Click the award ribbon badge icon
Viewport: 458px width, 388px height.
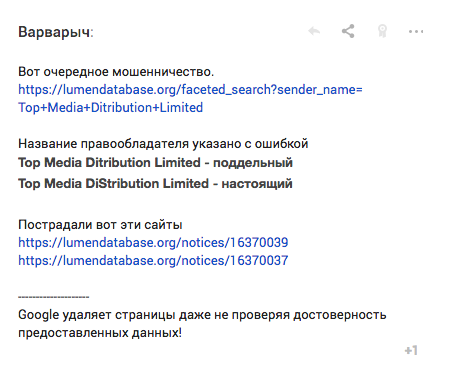(382, 31)
